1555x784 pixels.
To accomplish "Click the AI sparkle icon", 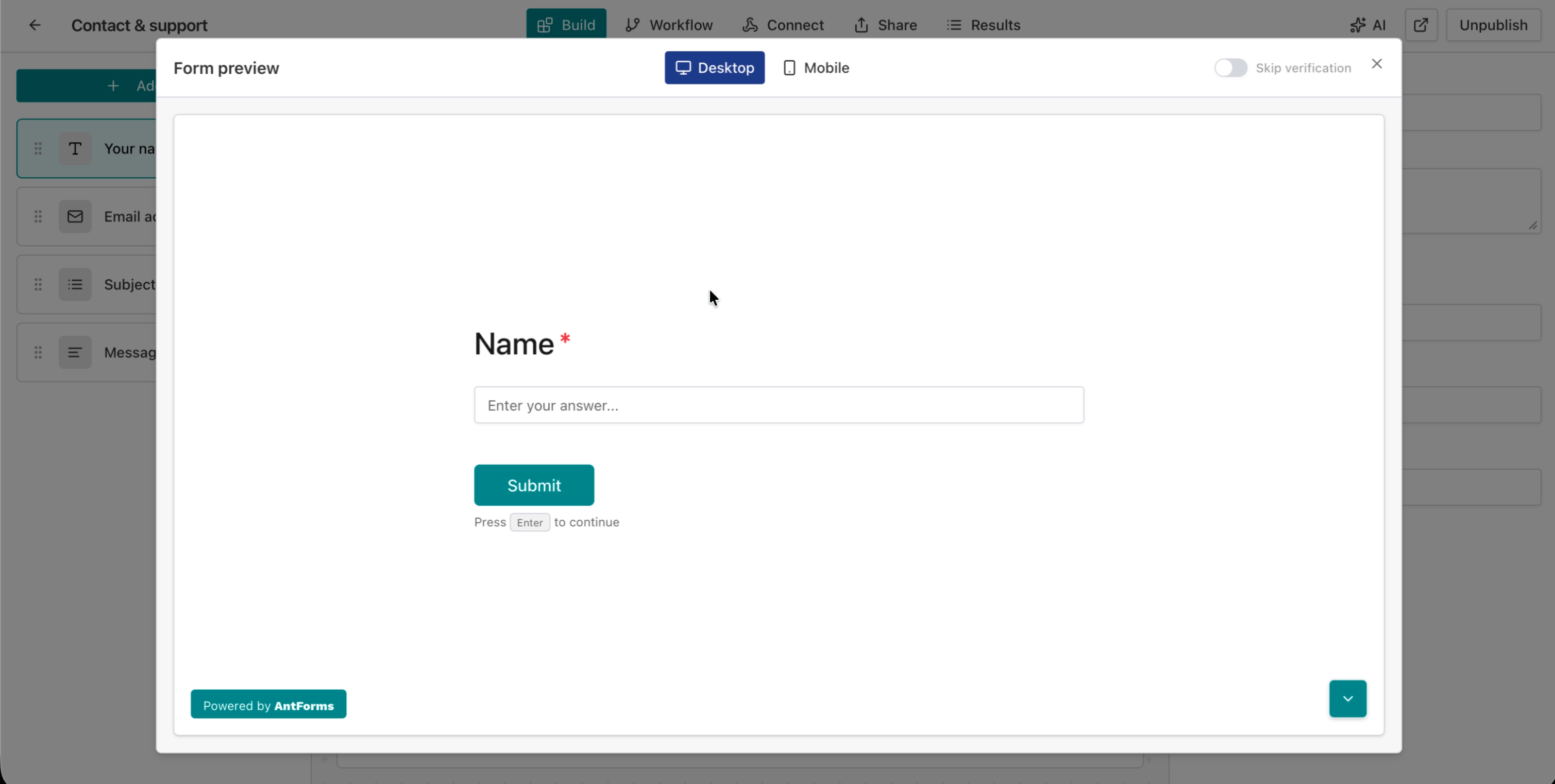I will pyautogui.click(x=1359, y=25).
